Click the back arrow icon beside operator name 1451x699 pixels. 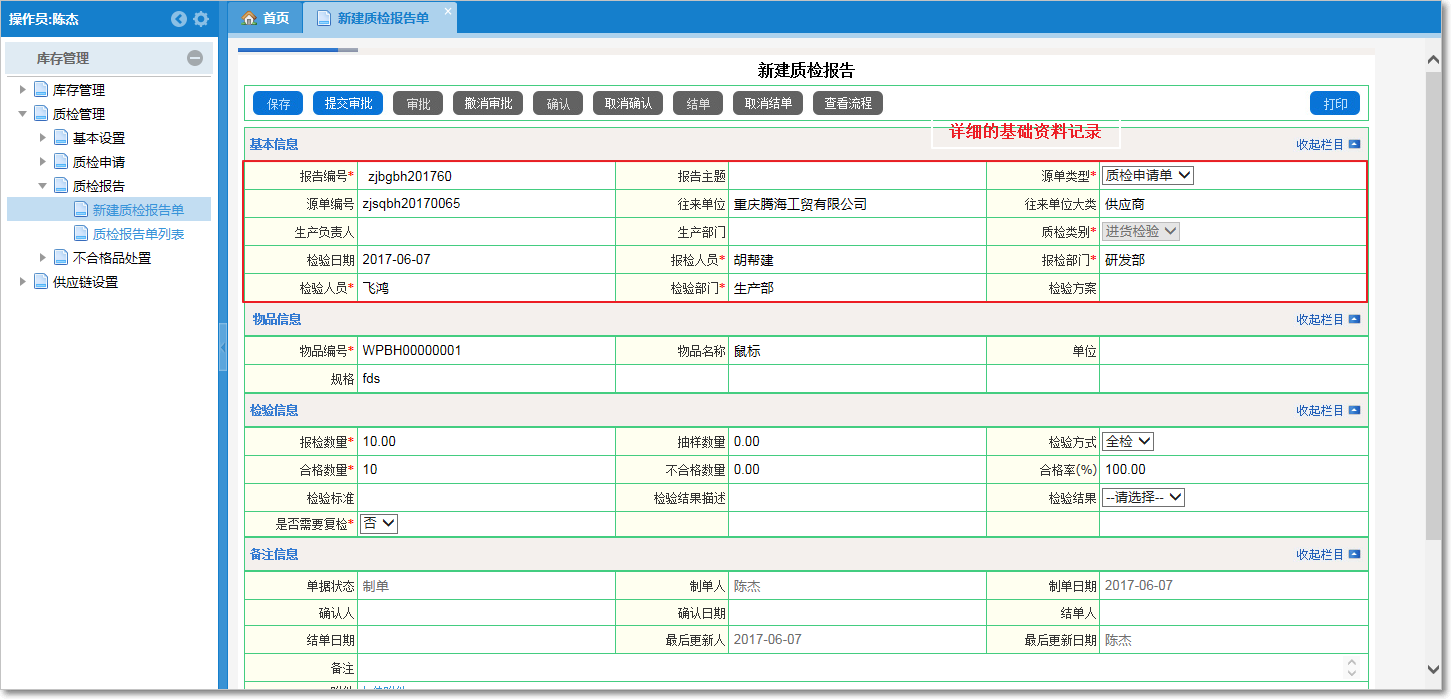[x=179, y=19]
